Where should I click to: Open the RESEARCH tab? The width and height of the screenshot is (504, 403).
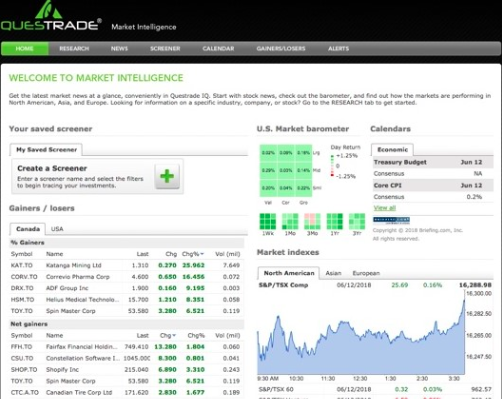74,49
